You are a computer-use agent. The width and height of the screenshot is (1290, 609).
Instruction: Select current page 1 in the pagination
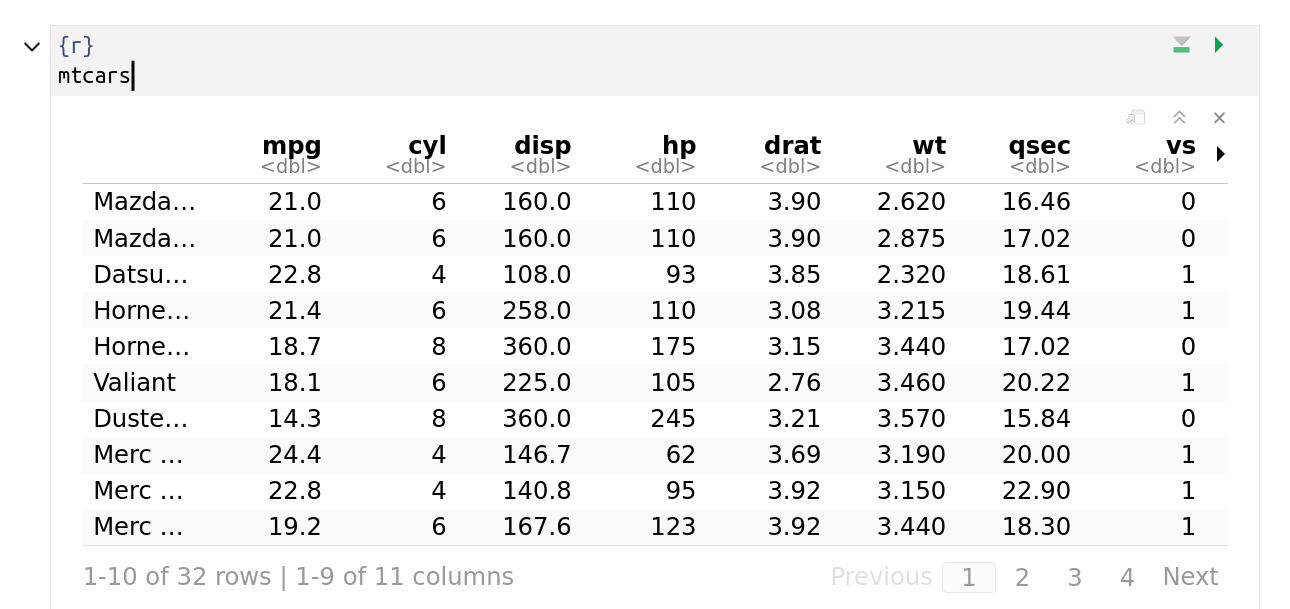(x=968, y=577)
